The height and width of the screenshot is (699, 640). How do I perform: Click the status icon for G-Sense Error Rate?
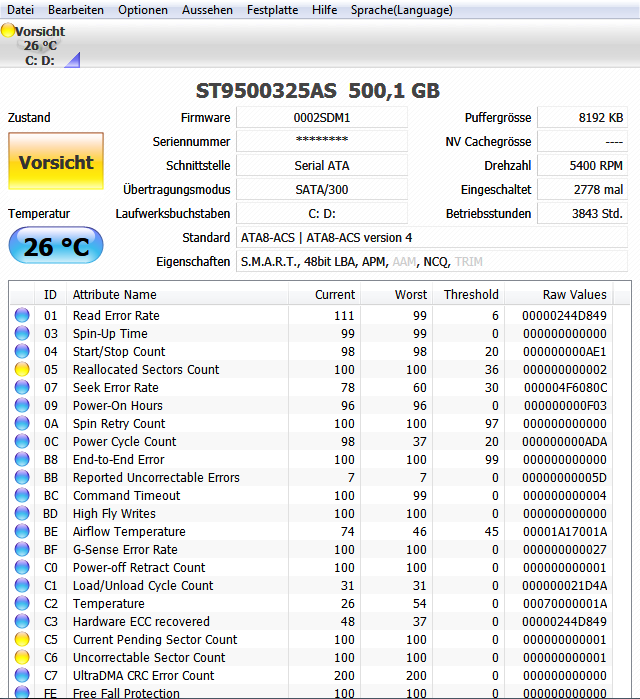pos(22,549)
